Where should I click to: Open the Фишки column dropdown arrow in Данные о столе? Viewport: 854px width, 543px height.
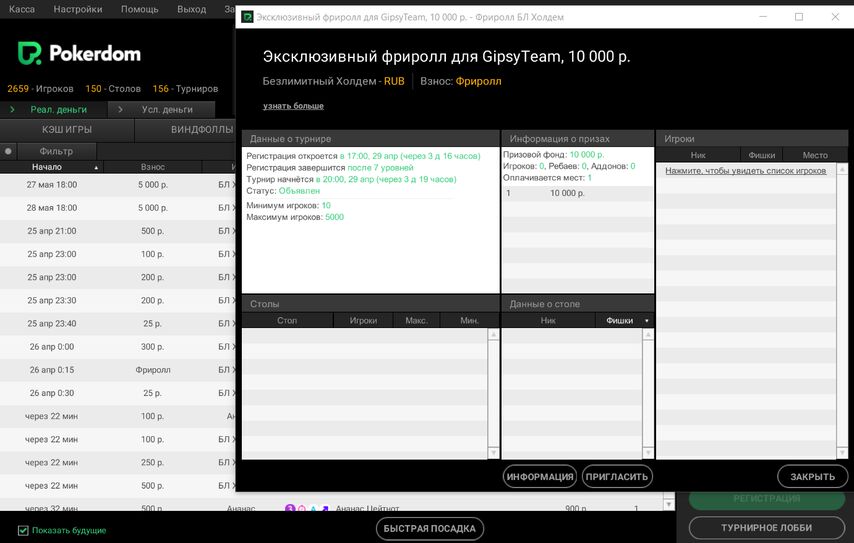647,321
